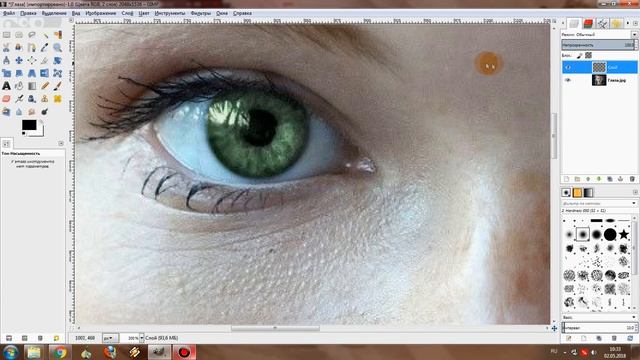Anchor the floating layer button
This screenshot has height=360, width=640.
(621, 179)
